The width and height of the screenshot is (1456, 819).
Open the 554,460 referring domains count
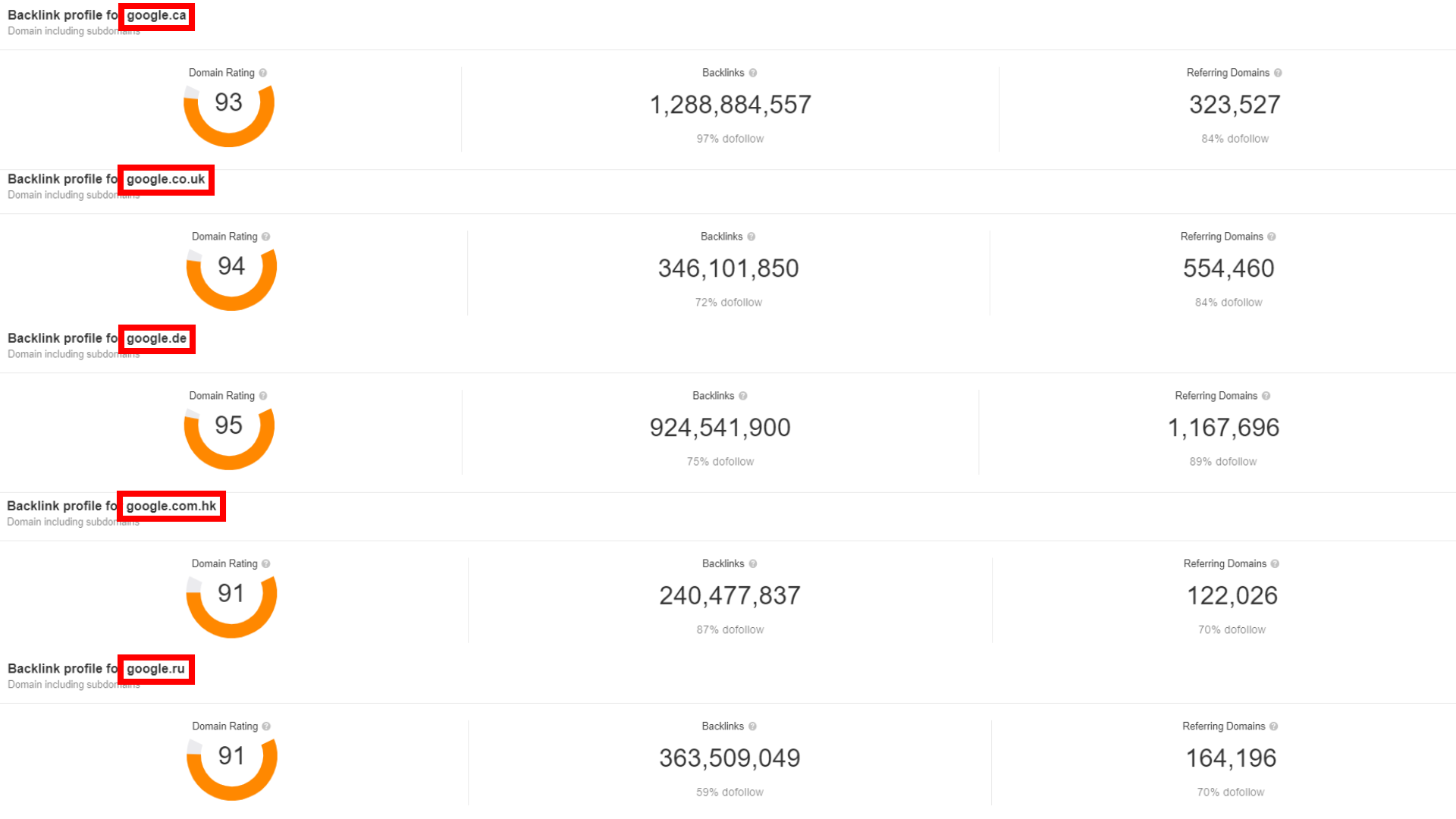[x=1228, y=268]
